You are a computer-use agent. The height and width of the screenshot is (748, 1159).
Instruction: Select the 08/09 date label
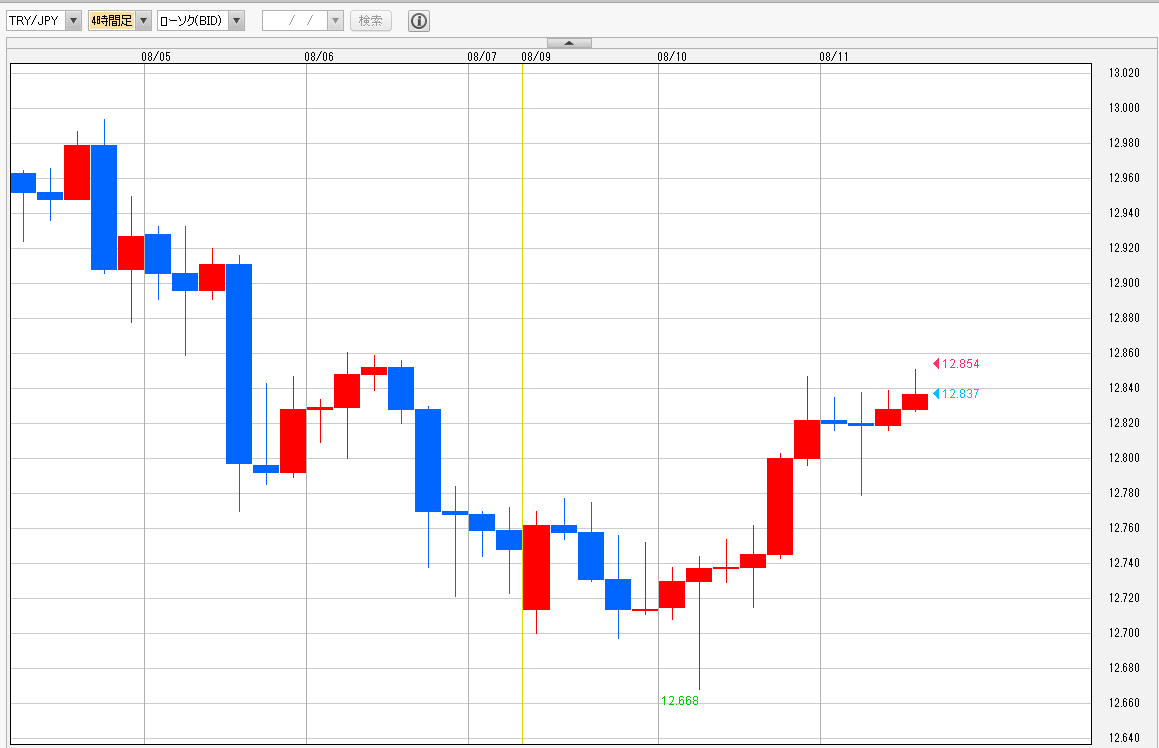pyautogui.click(x=536, y=57)
